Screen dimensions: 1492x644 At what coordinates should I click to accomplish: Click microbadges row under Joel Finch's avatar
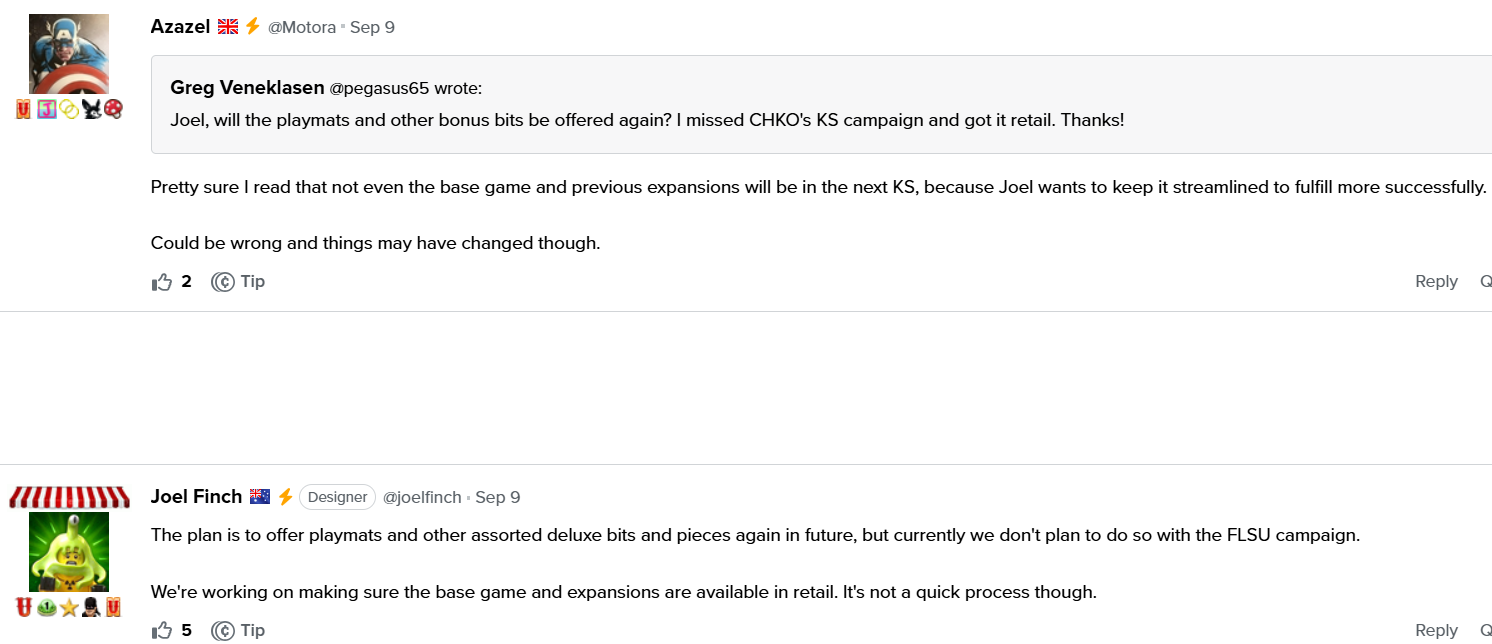(69, 607)
